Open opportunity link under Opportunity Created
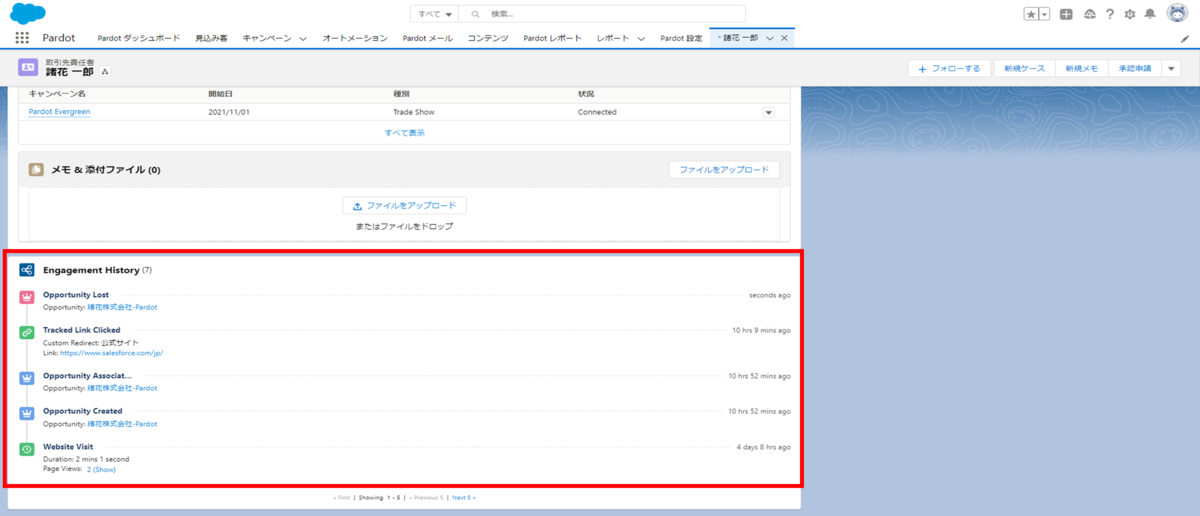This screenshot has width=1200, height=516. pos(122,423)
